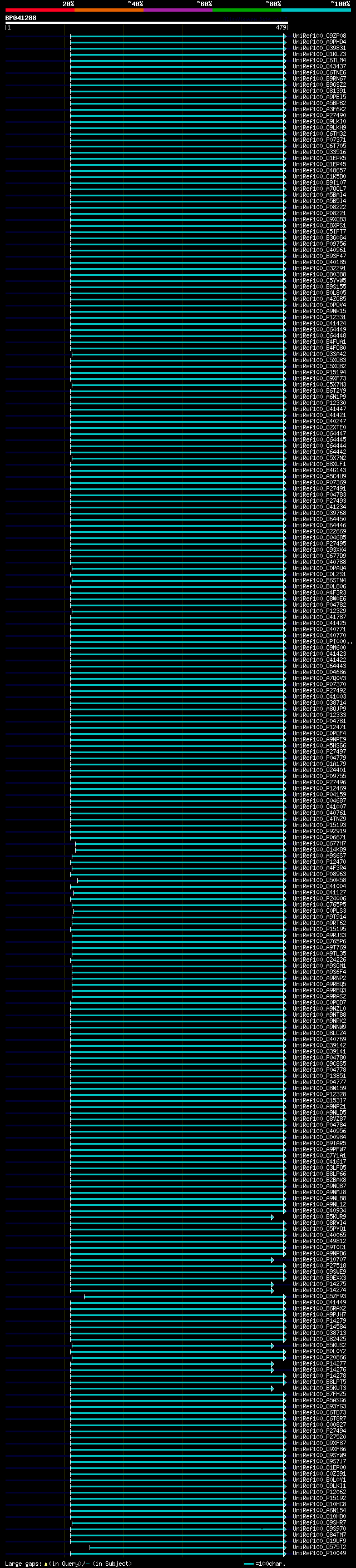The width and height of the screenshot is (356, 1568).
Task: Open hit UniRef100_Q575T2
Action: tap(319, 1547)
